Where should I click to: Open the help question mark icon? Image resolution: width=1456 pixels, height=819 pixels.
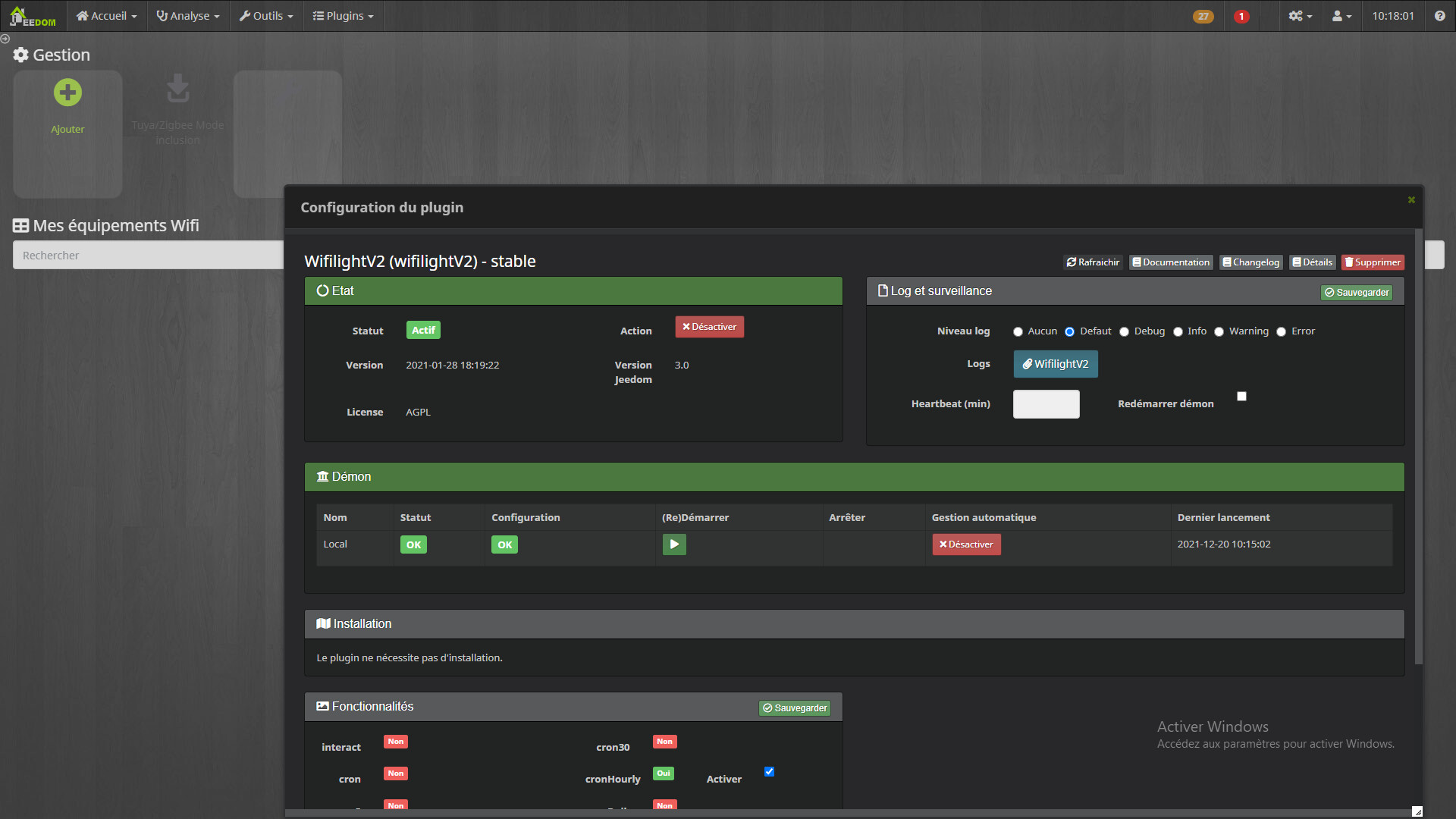point(1439,16)
